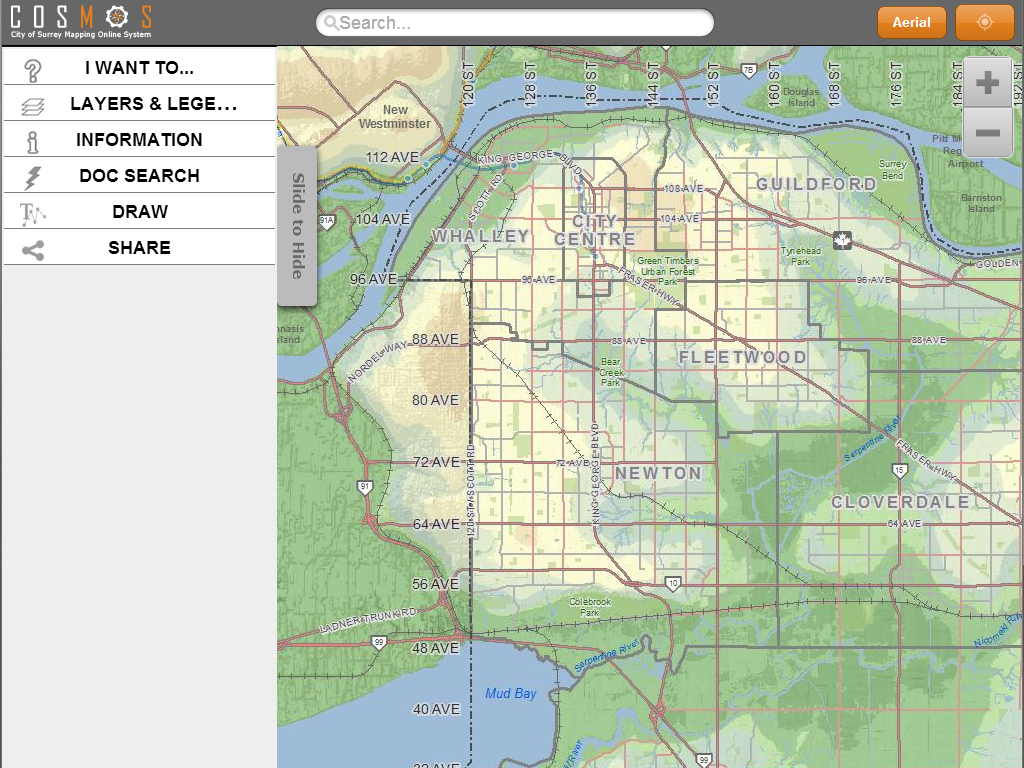This screenshot has width=1024, height=768.
Task: Click inside the Search input field
Action: [x=520, y=23]
